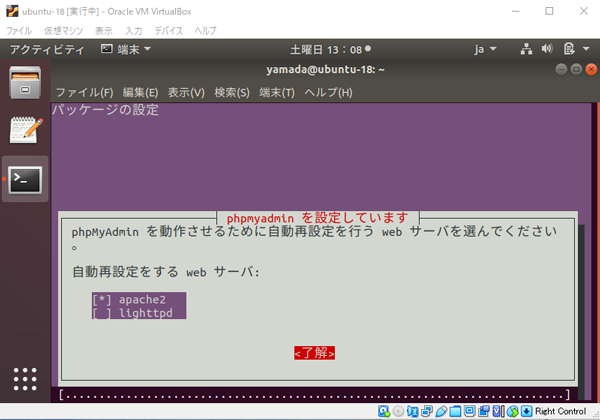The width and height of the screenshot is (600, 420).
Task: Minimize the terminal window
Action: [561, 69]
